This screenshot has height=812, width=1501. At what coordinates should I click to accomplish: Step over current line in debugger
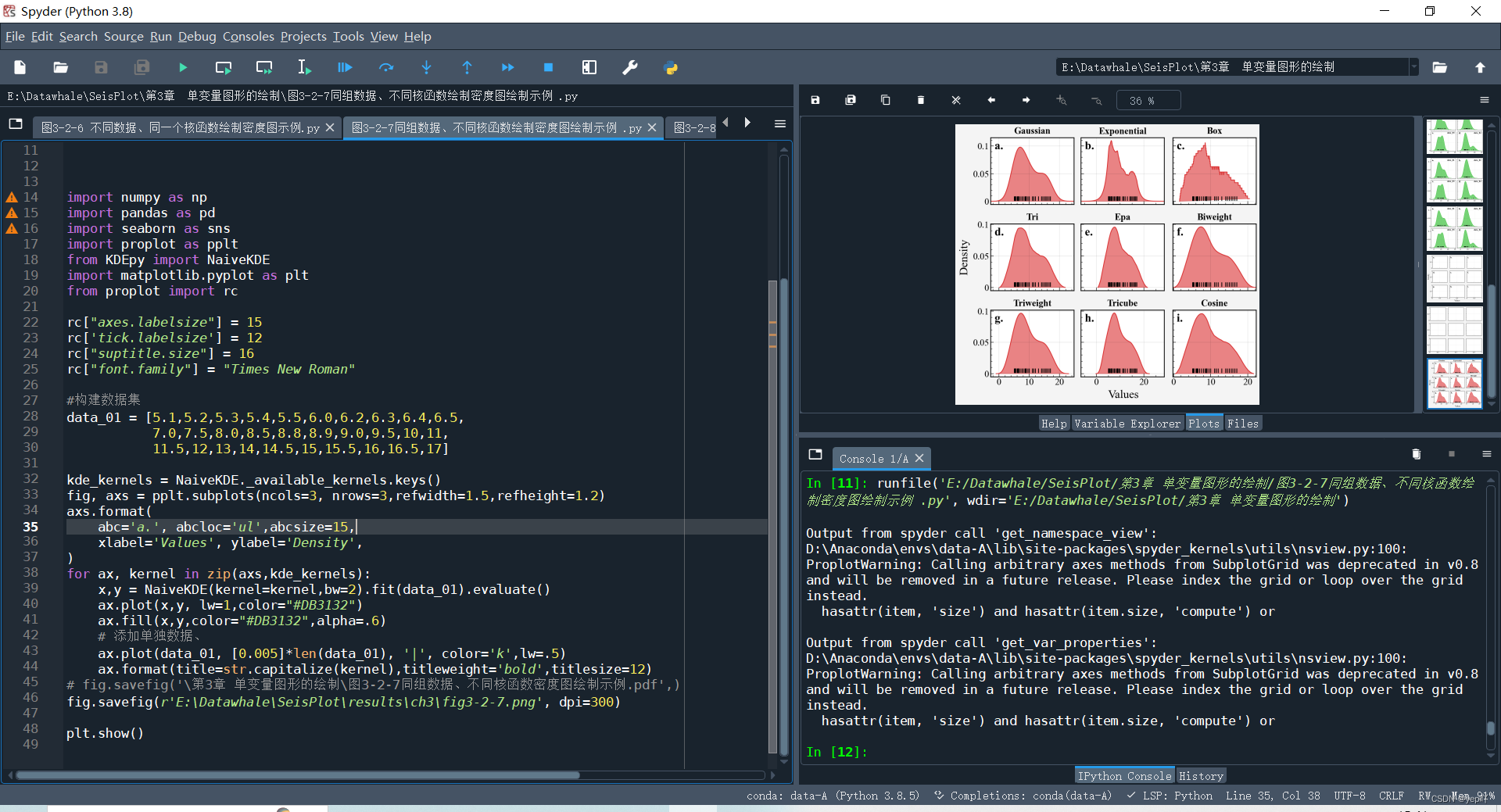click(386, 68)
